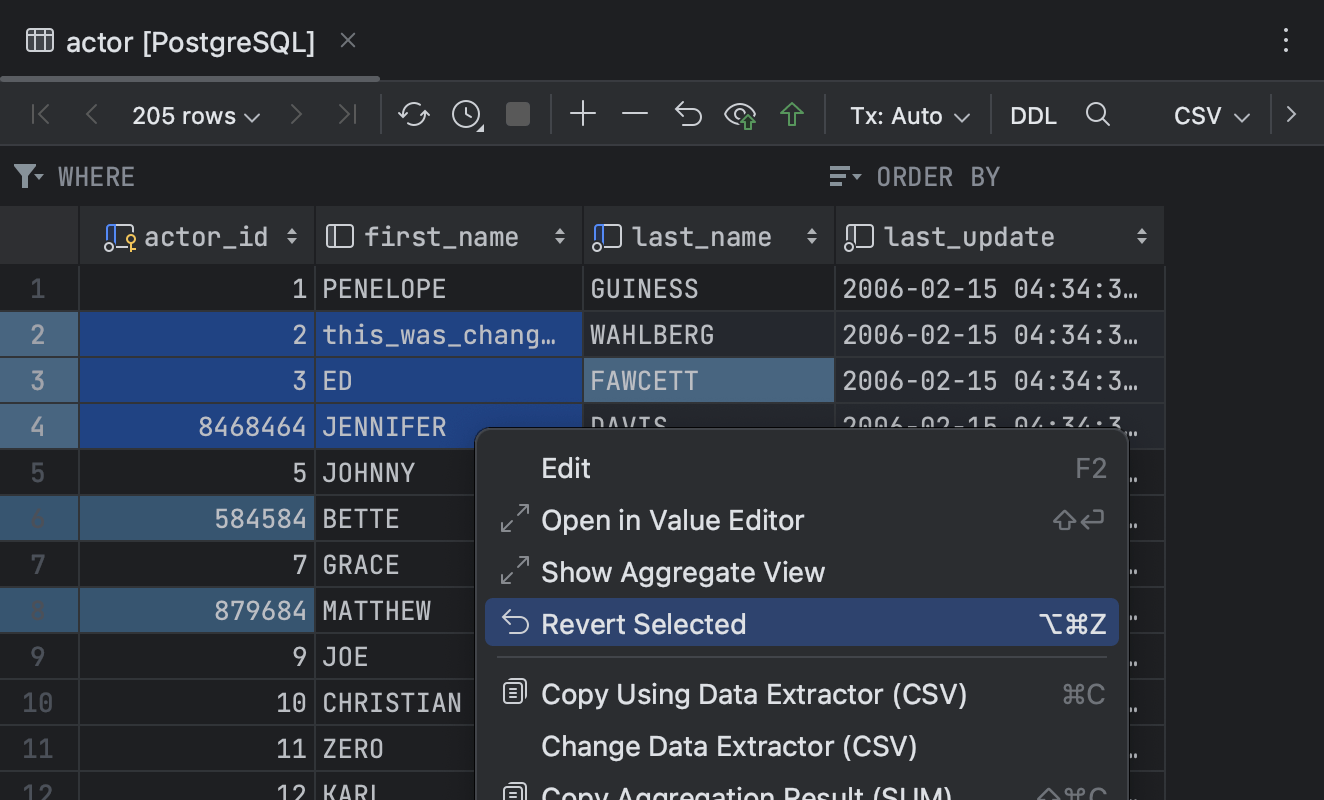Toggle sorting on the last_name column
Viewport: 1324px width, 800px height.
[x=812, y=236]
